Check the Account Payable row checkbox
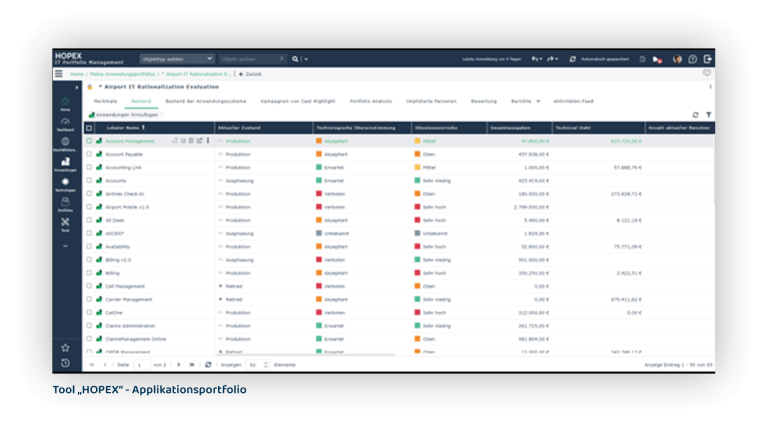Image resolution: width=768 pixels, height=428 pixels. [89, 154]
